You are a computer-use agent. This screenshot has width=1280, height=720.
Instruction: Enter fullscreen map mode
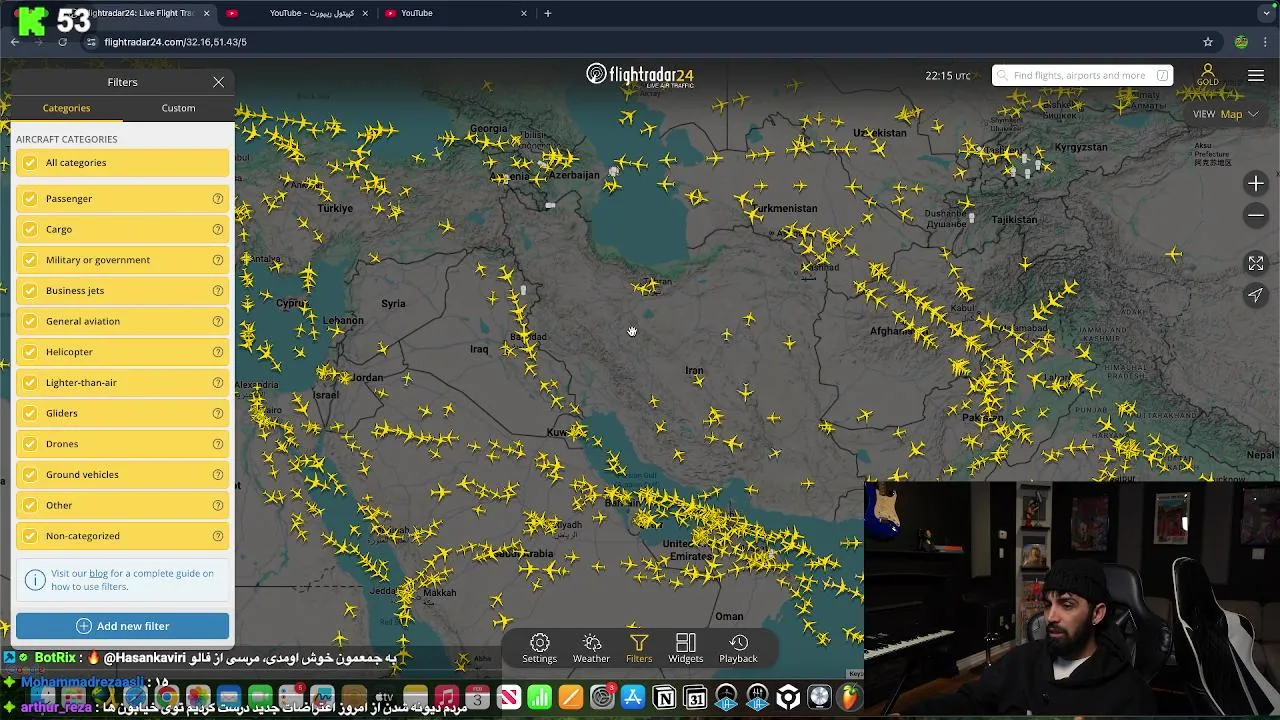point(1256,263)
